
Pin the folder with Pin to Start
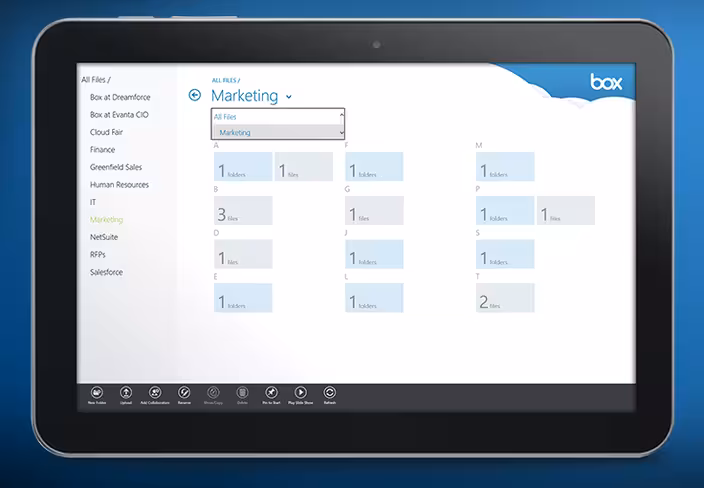(x=271, y=393)
